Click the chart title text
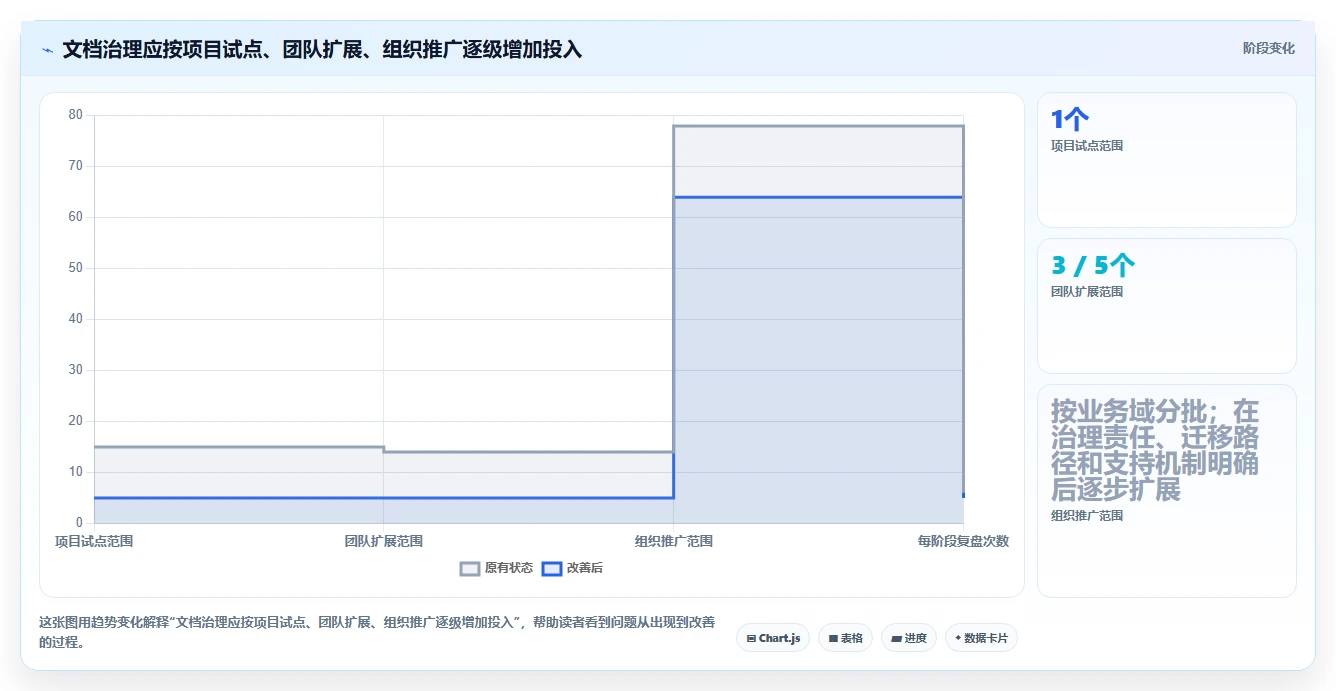 [322, 49]
